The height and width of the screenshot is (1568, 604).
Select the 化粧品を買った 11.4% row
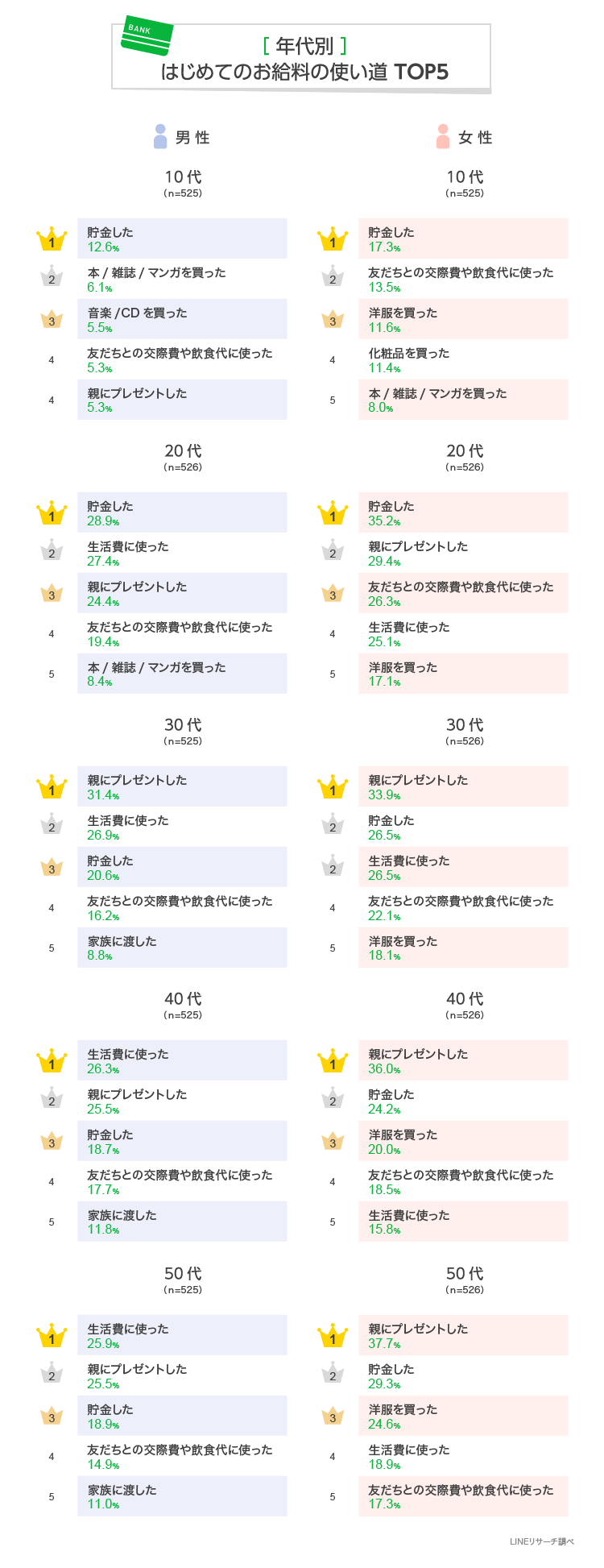click(x=463, y=359)
